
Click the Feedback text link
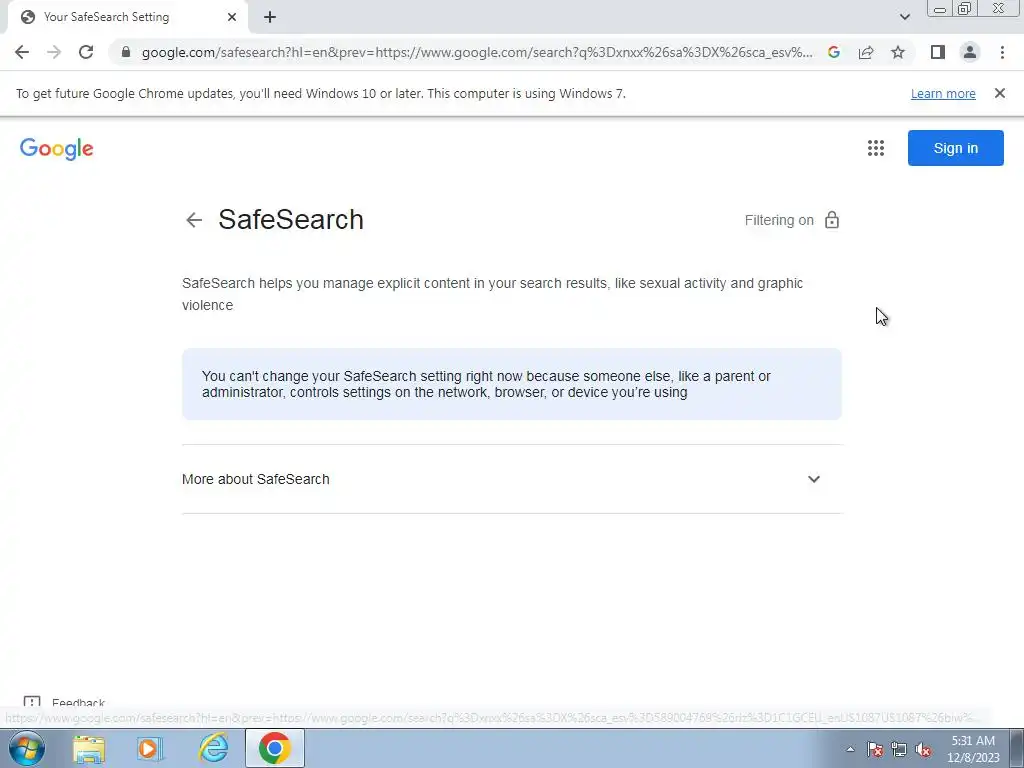(x=78, y=703)
